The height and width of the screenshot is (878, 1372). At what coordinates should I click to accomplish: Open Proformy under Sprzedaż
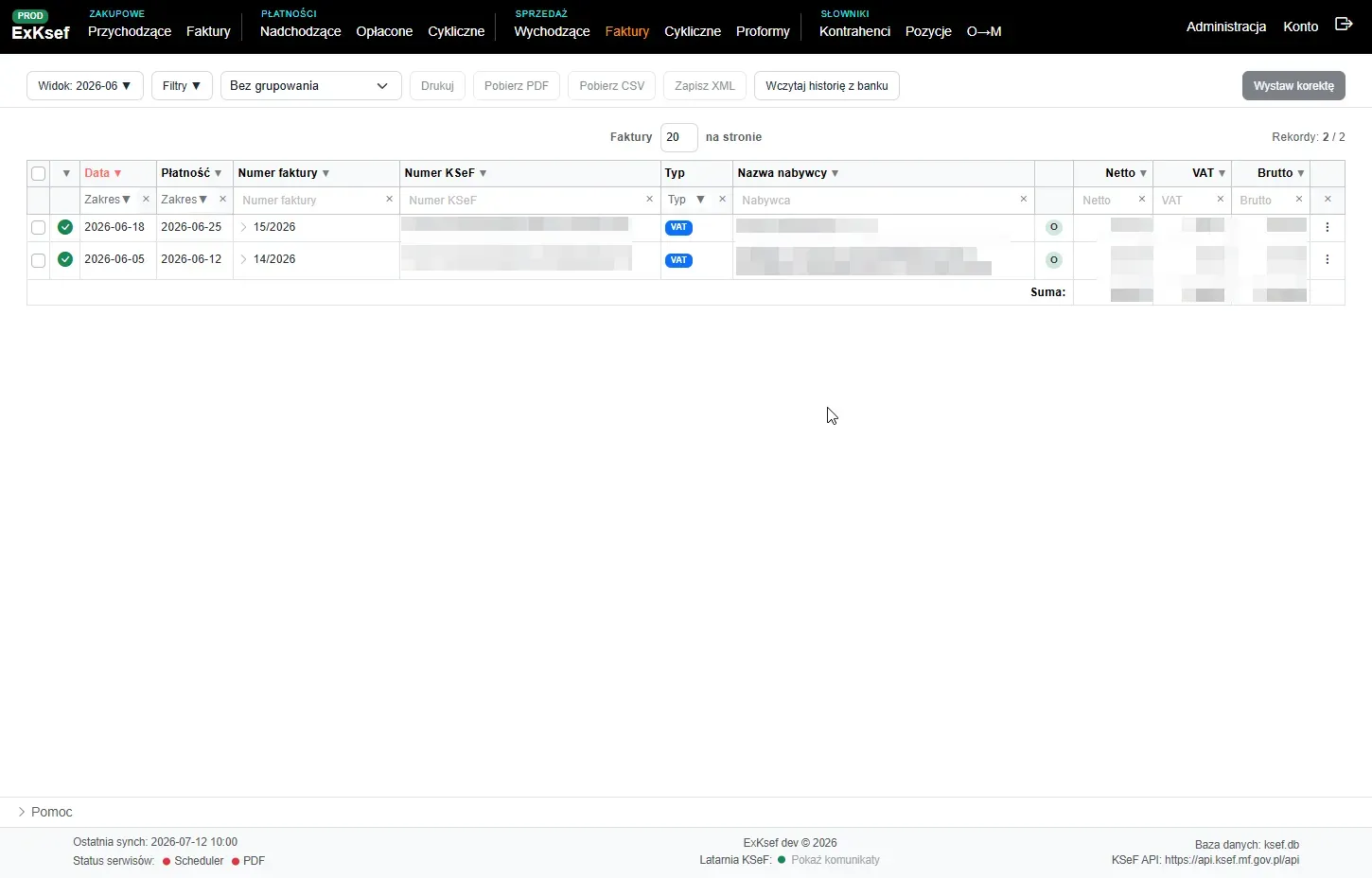pyautogui.click(x=763, y=31)
